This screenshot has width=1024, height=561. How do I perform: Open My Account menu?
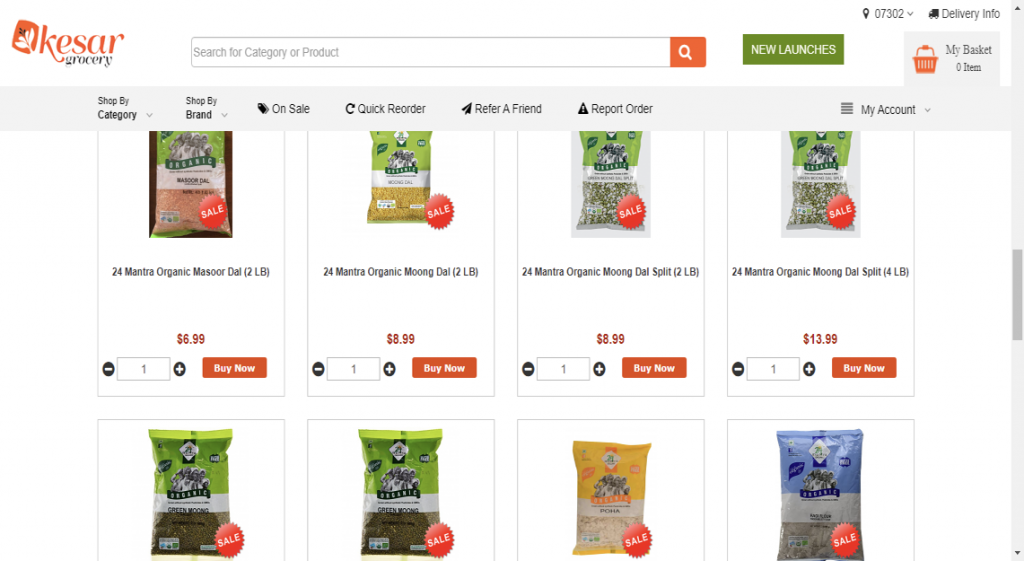pyautogui.click(x=886, y=110)
